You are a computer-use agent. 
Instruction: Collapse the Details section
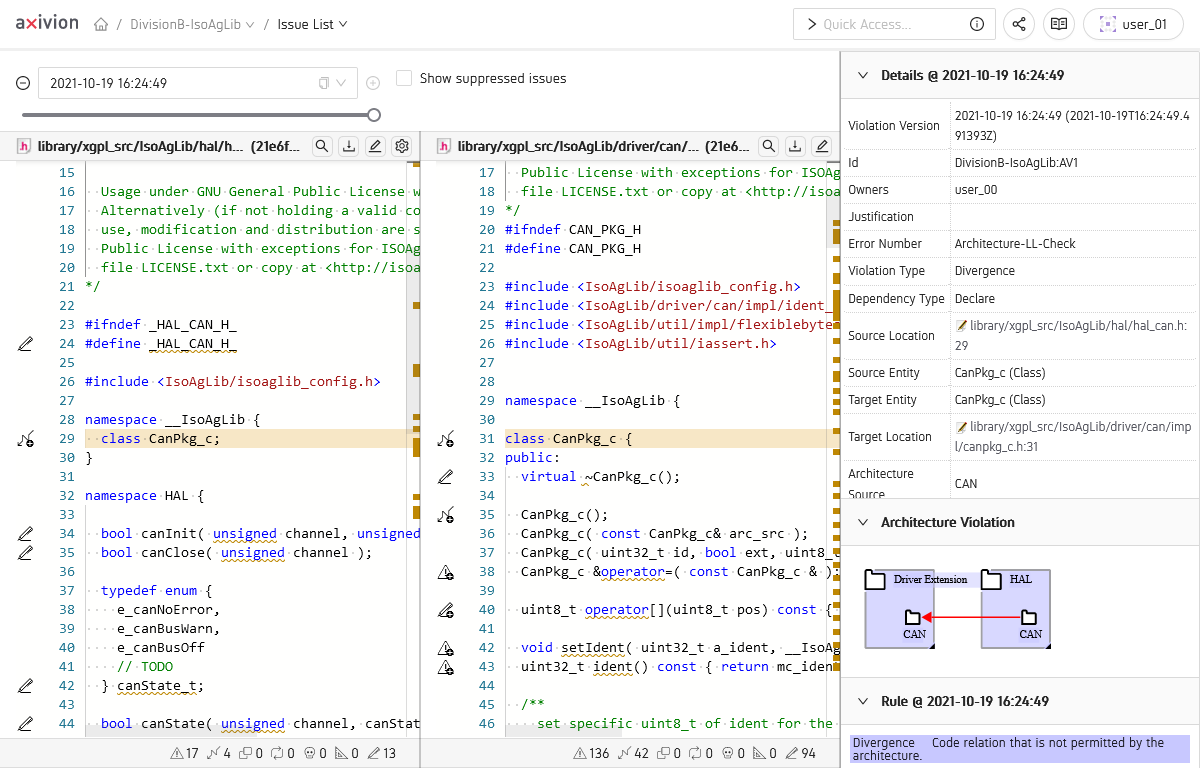[863, 75]
